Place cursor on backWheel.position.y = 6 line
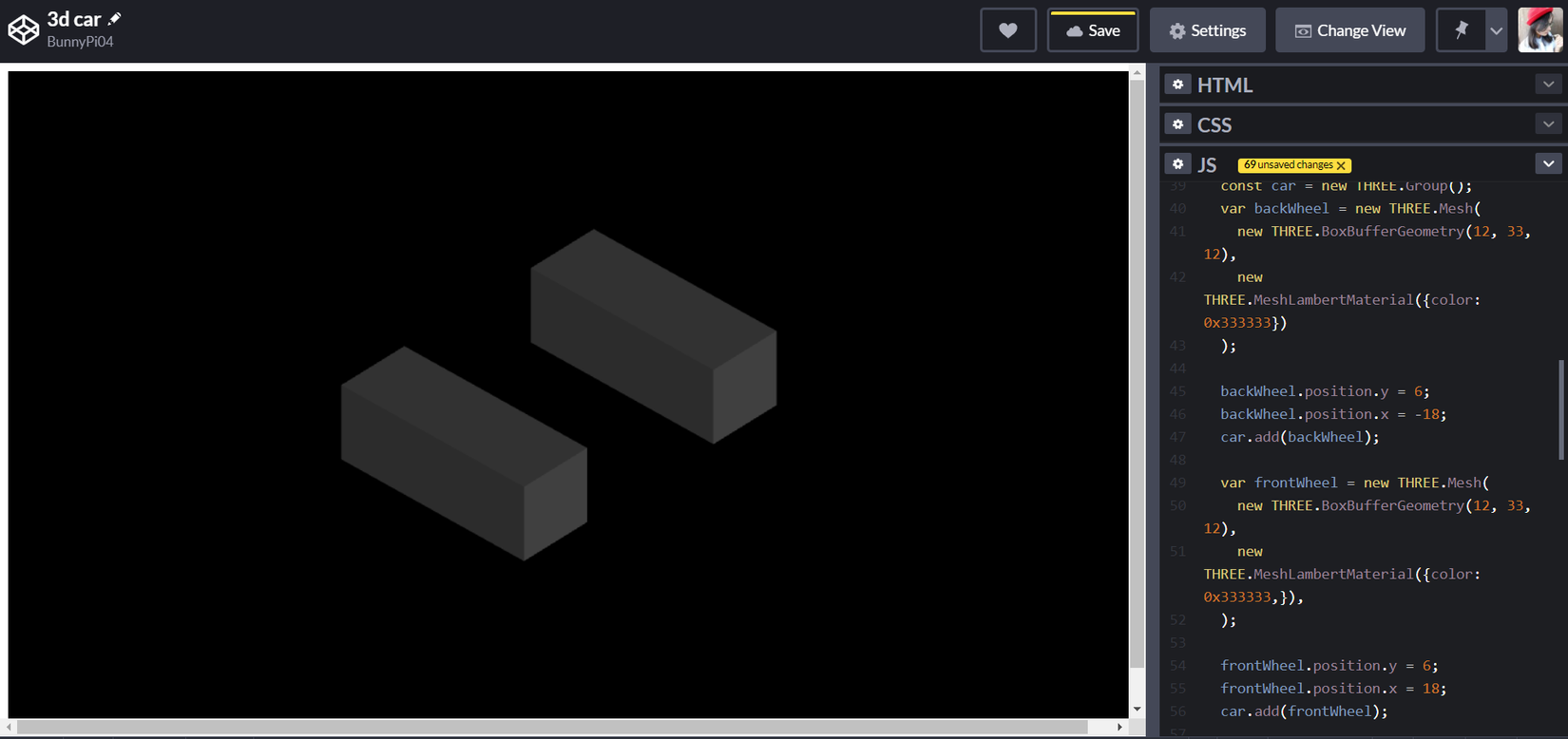 (x=1325, y=391)
